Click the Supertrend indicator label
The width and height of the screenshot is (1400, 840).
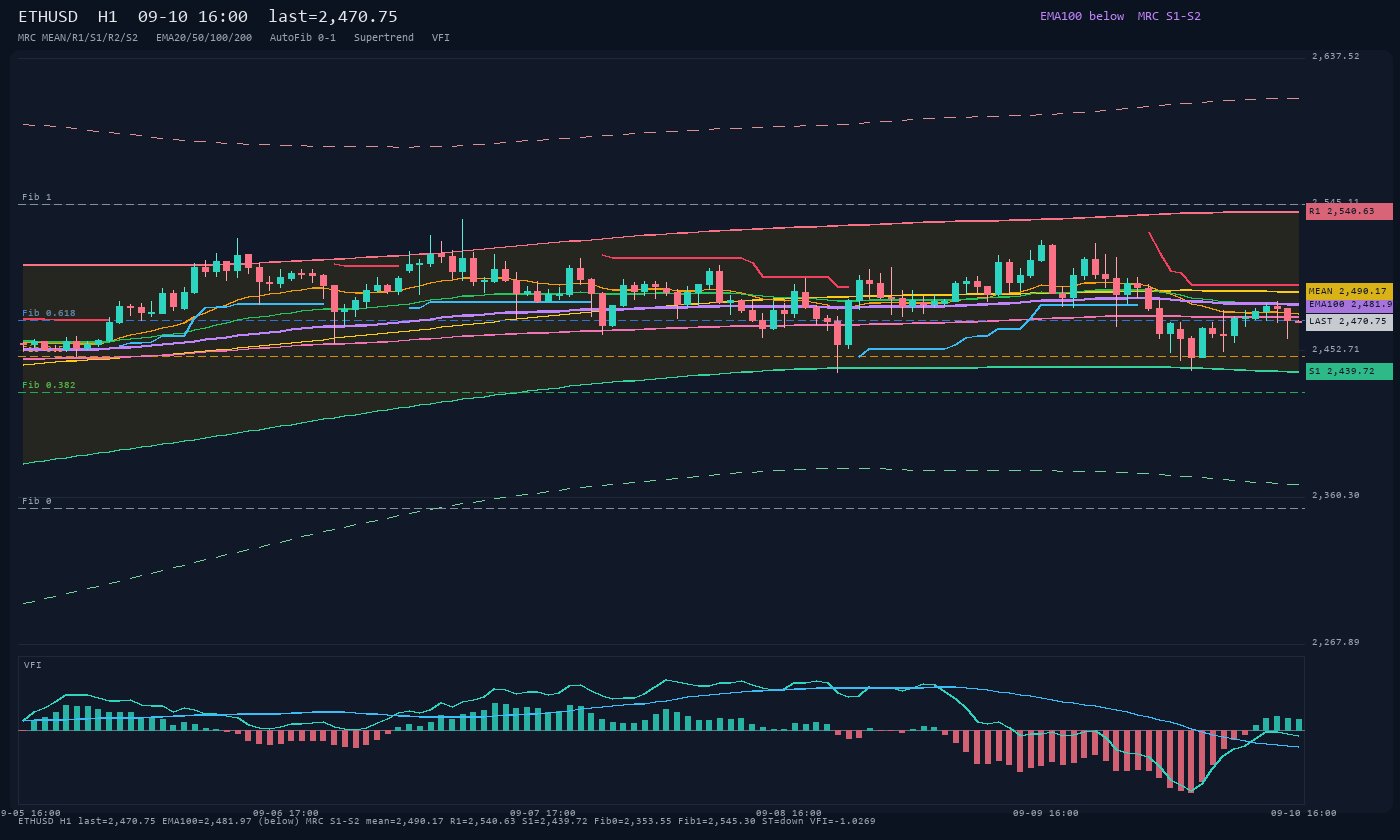[x=384, y=37]
